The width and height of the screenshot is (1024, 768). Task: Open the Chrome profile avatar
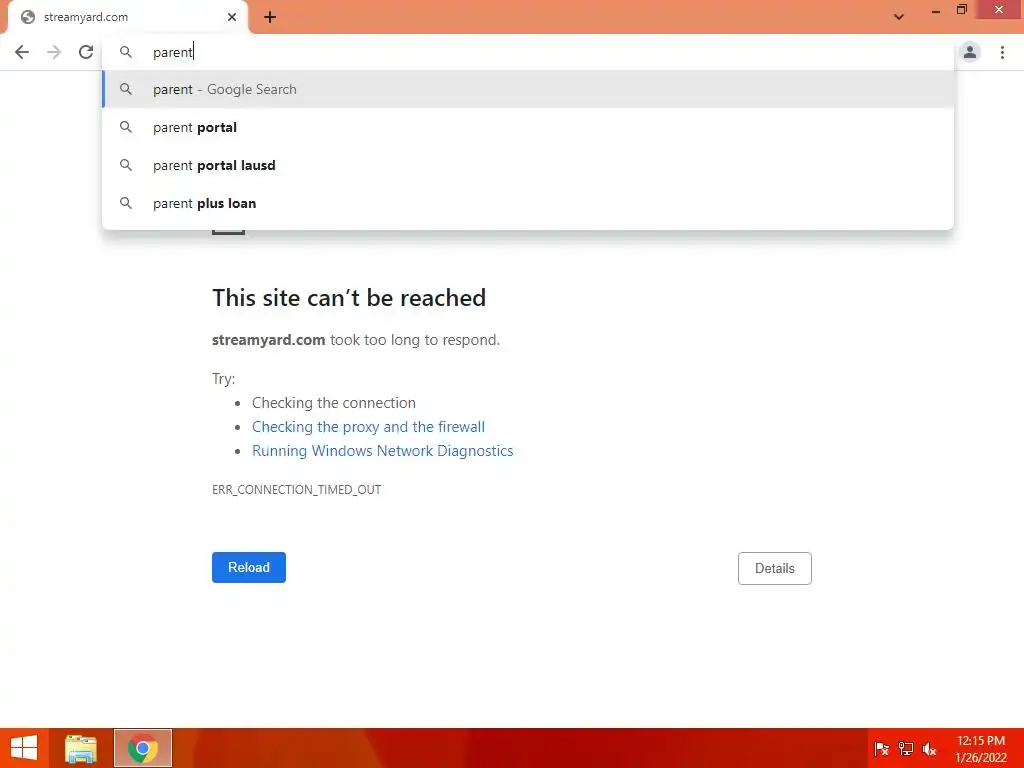[x=970, y=52]
